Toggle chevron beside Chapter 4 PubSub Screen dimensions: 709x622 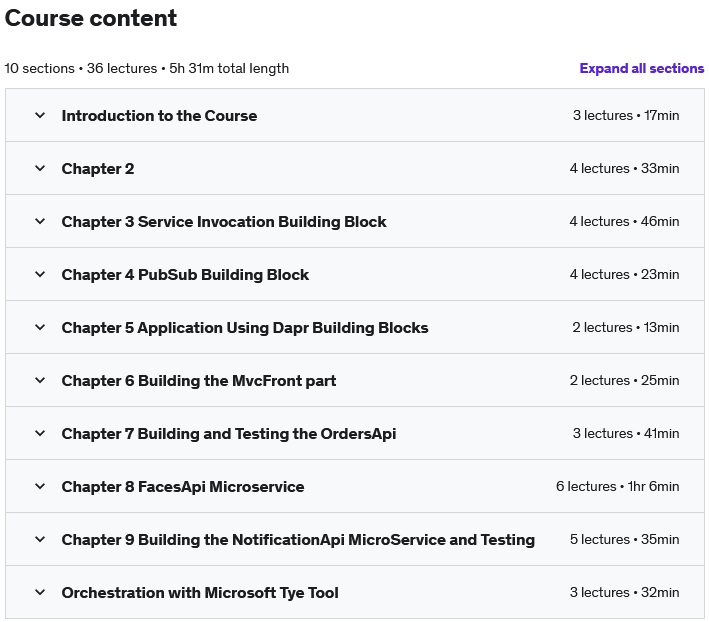[40, 274]
